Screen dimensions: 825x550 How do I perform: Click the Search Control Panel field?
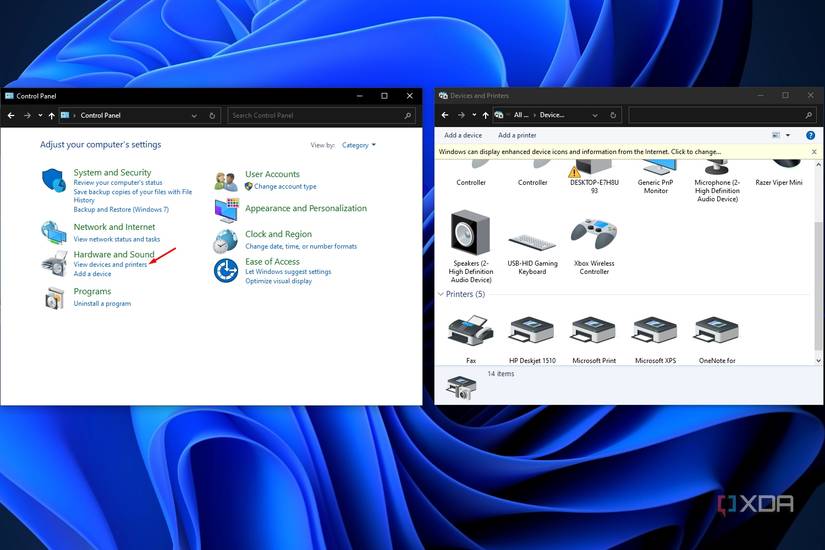point(321,115)
